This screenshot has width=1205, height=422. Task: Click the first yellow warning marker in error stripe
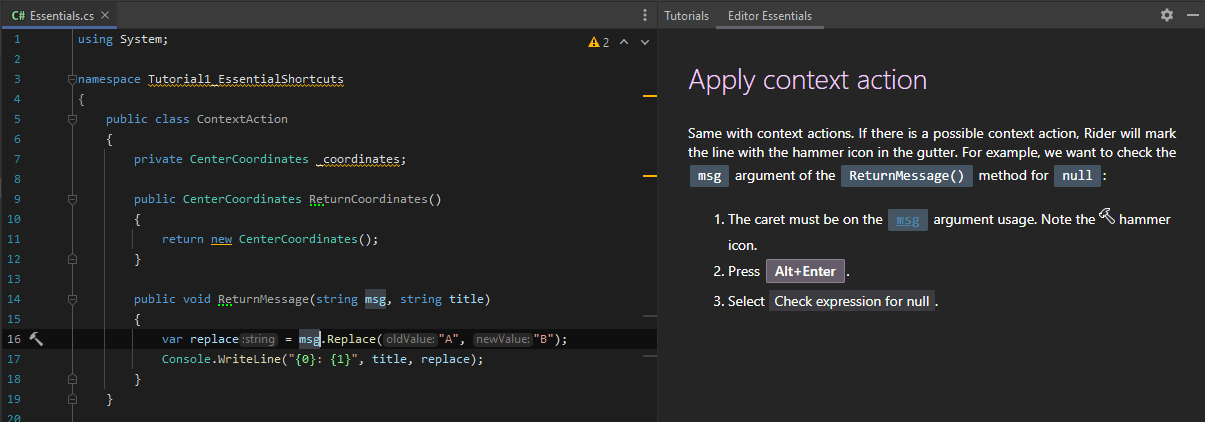click(649, 96)
